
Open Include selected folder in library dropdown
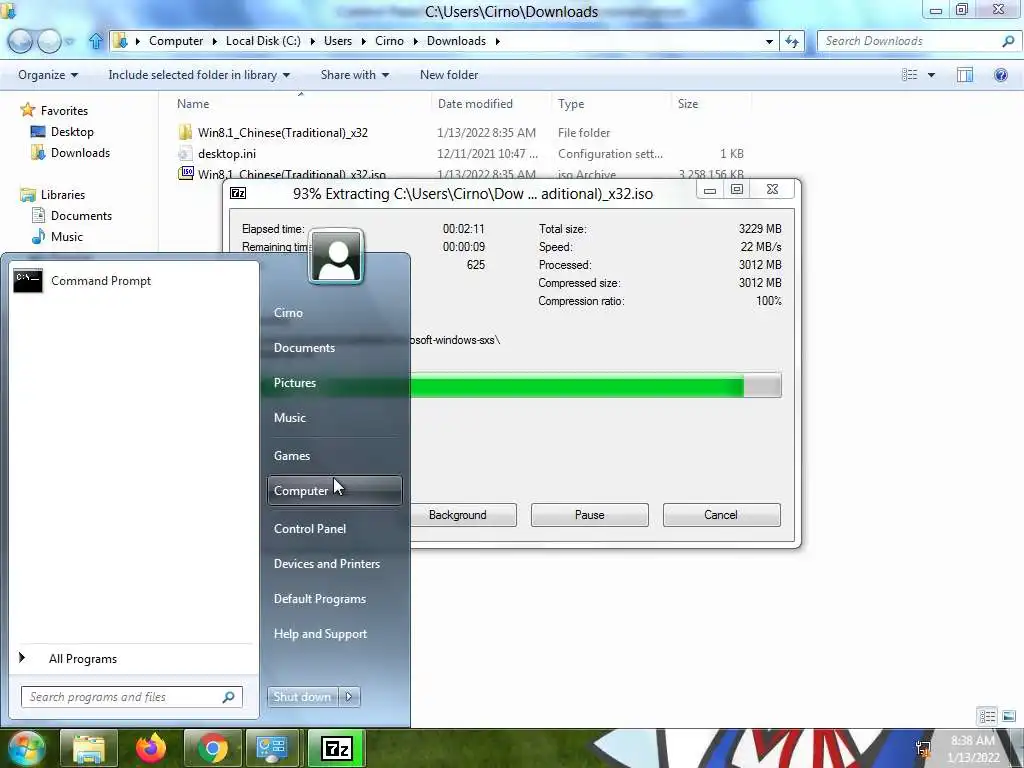tap(199, 75)
